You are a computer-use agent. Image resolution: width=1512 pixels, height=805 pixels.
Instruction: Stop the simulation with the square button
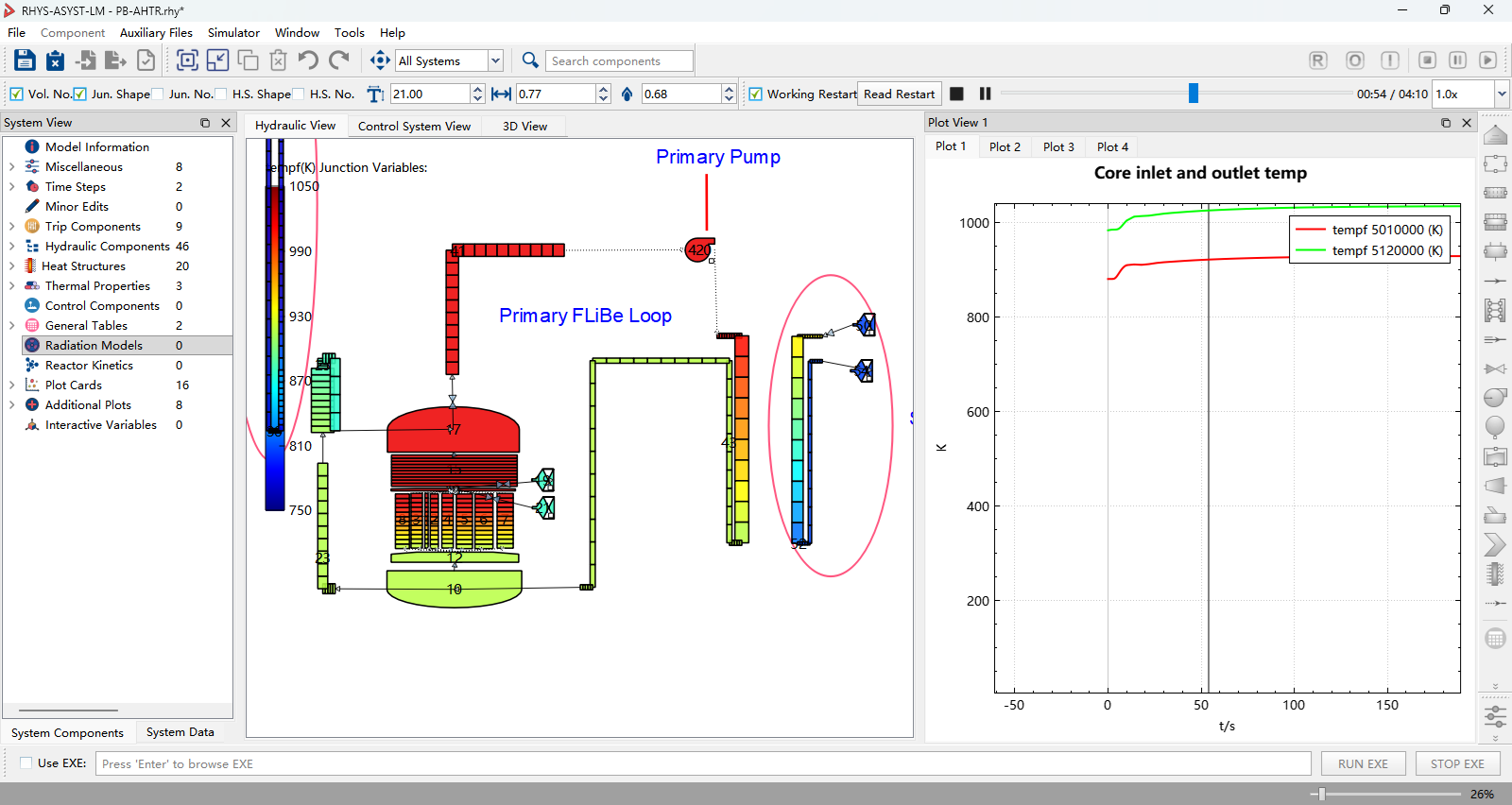pyautogui.click(x=956, y=94)
